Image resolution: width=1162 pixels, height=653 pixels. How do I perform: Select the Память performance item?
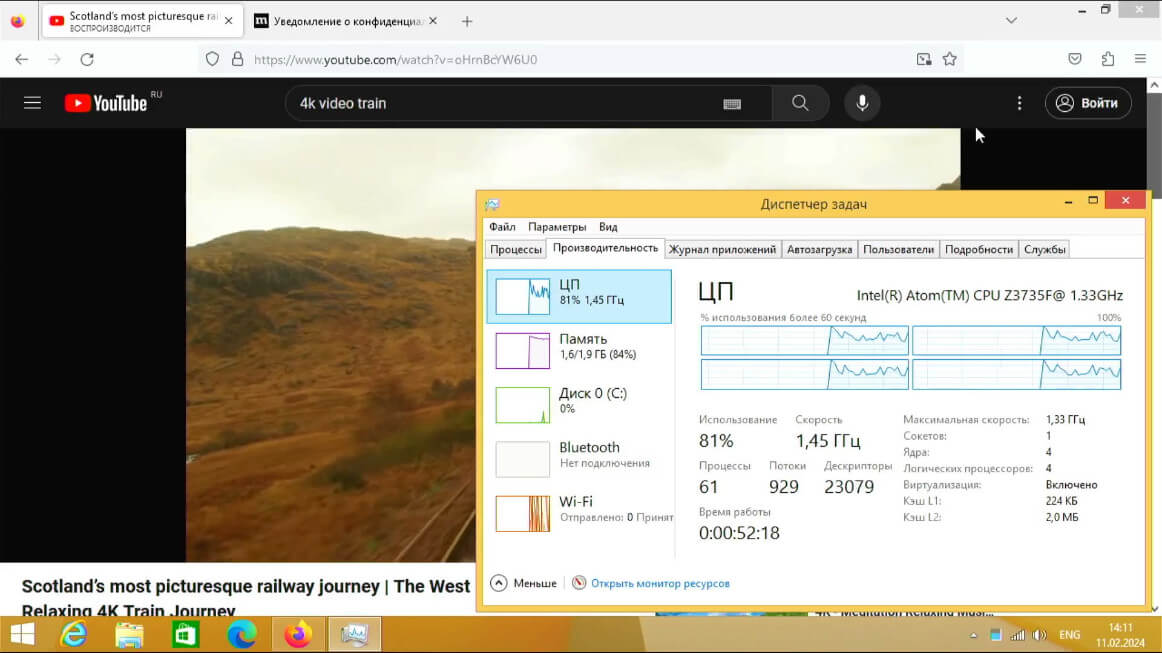[x=579, y=351]
